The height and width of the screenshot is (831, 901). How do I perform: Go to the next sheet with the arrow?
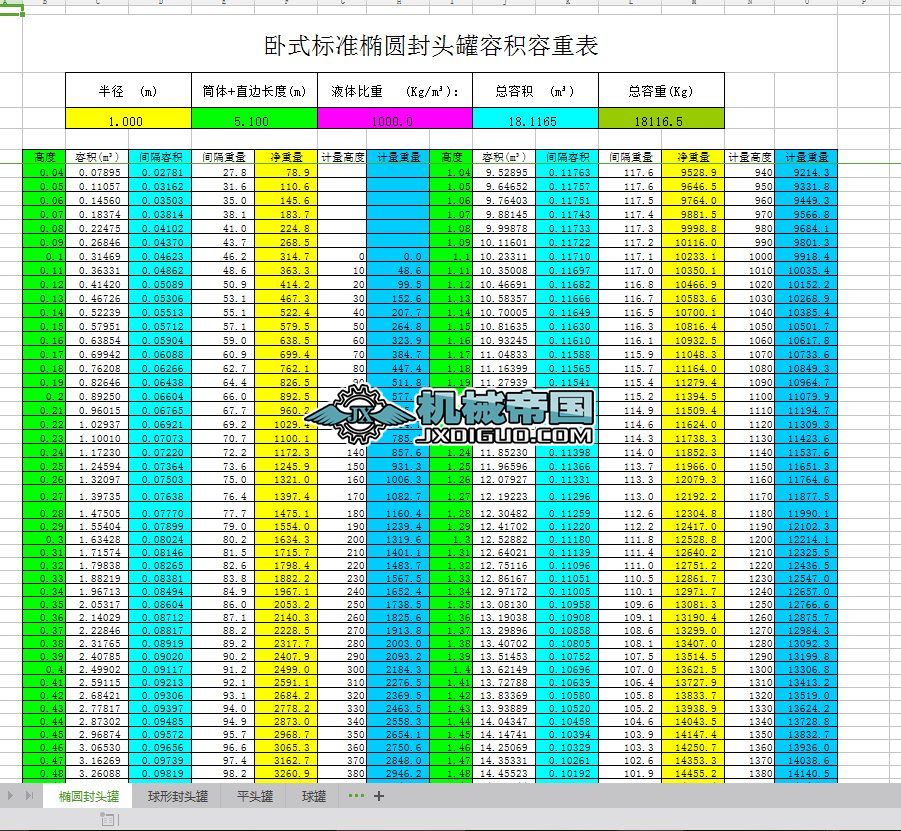10,796
